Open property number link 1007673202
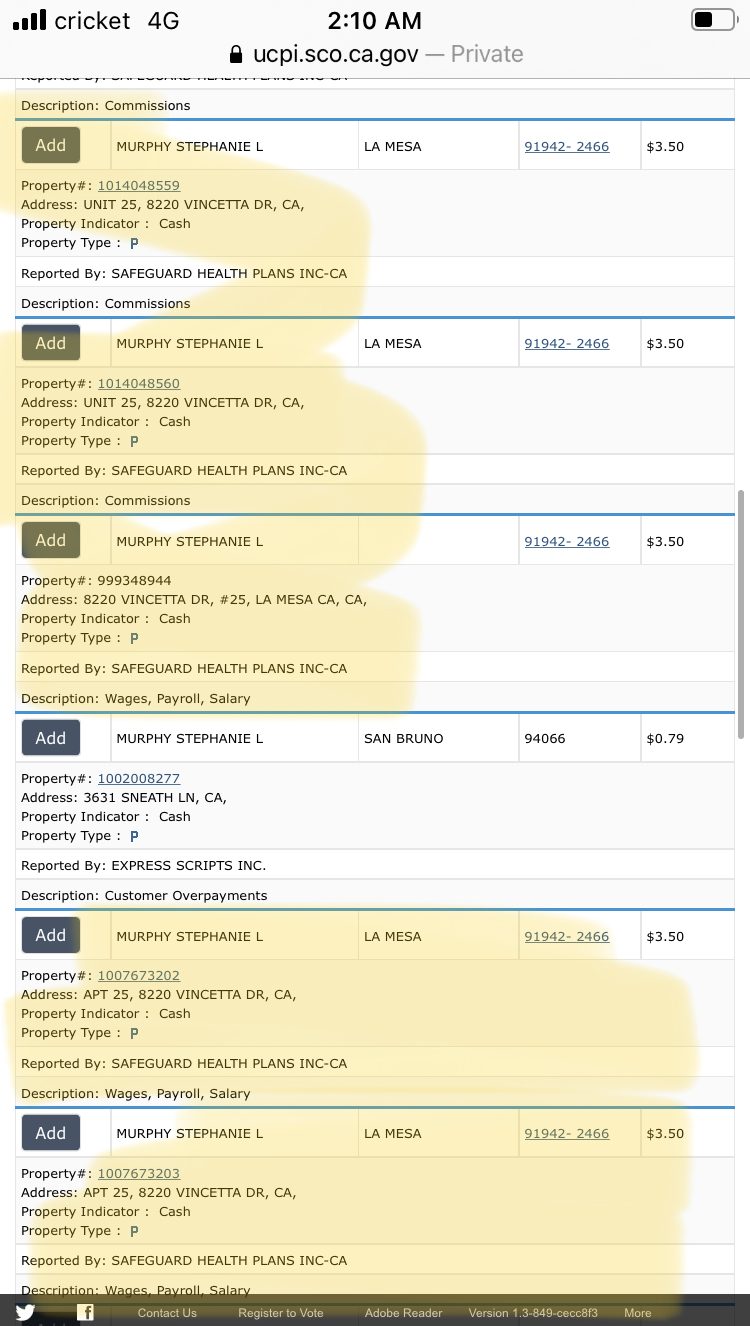This screenshot has width=750, height=1326. (x=139, y=976)
